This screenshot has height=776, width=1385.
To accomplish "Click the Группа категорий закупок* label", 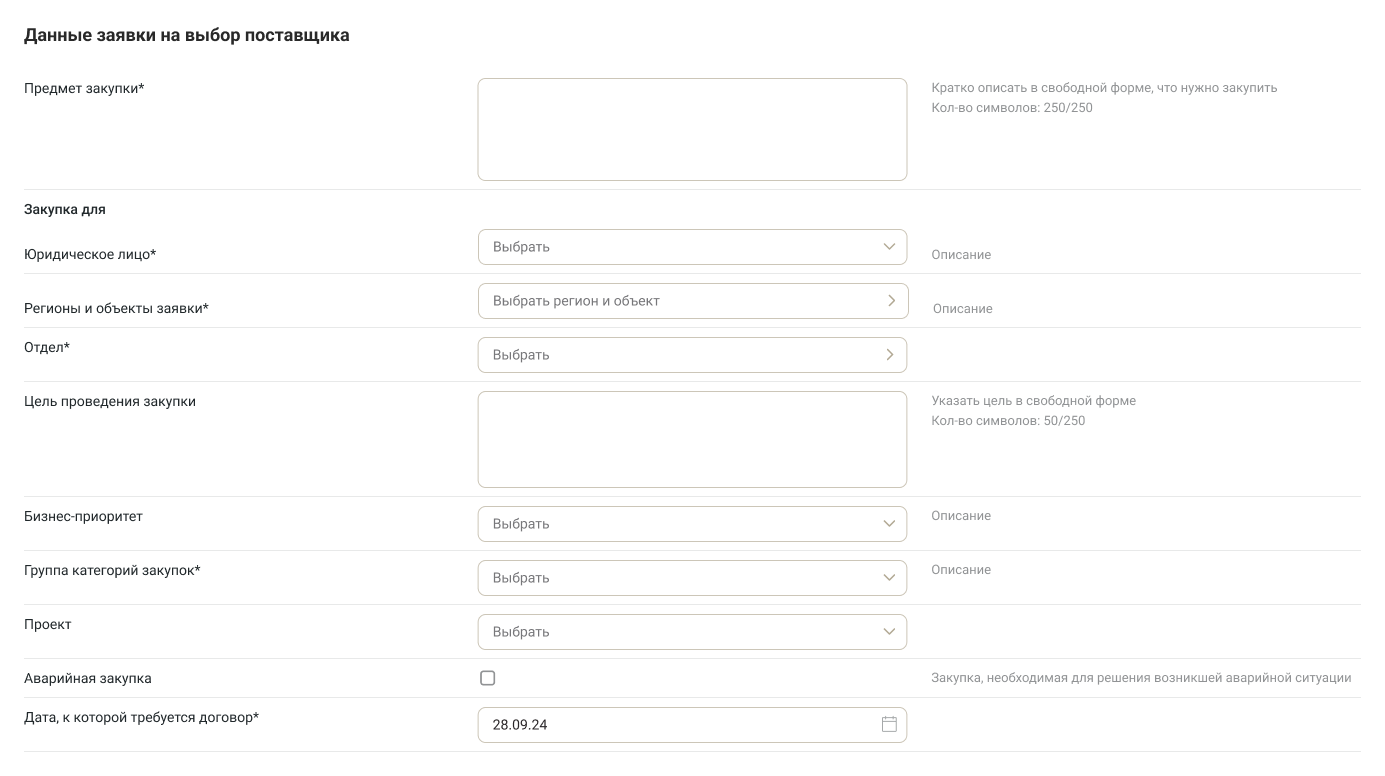I will [x=112, y=570].
